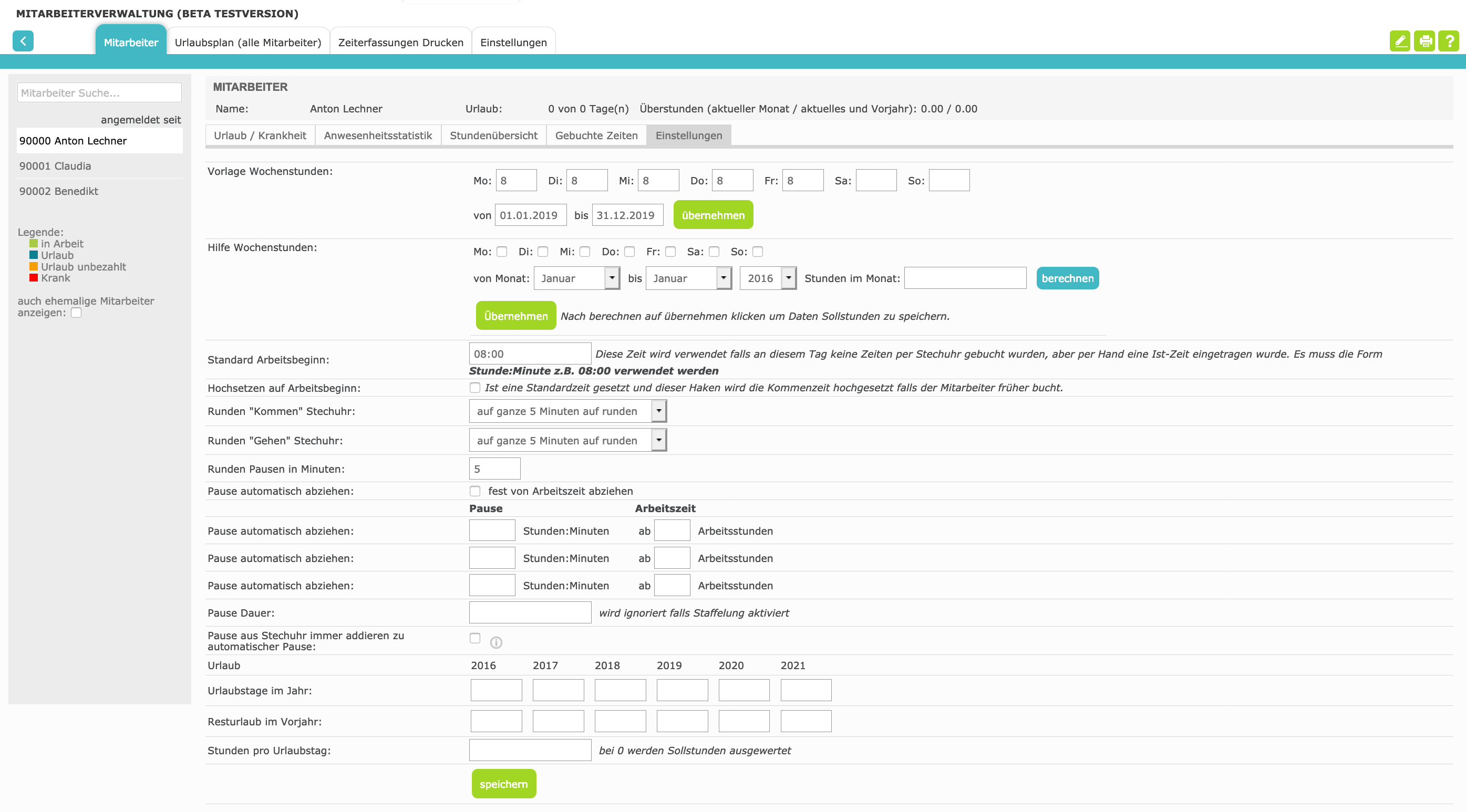Image resolution: width=1466 pixels, height=812 pixels.
Task: Expand the Runden "Kommen" Stechuhr dropdown
Action: click(567, 411)
